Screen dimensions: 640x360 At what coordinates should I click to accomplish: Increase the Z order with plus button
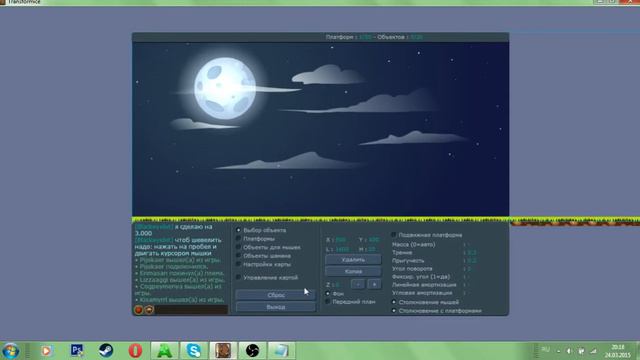click(374, 284)
